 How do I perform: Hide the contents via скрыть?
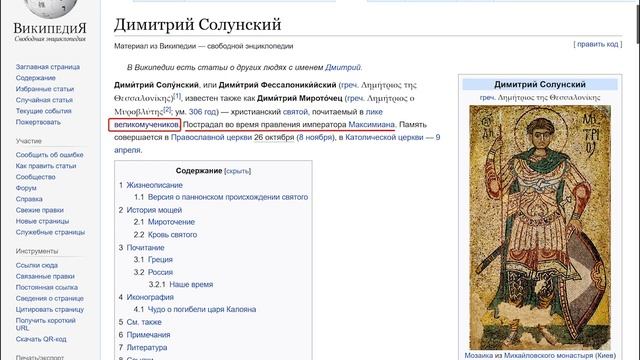click(x=238, y=171)
